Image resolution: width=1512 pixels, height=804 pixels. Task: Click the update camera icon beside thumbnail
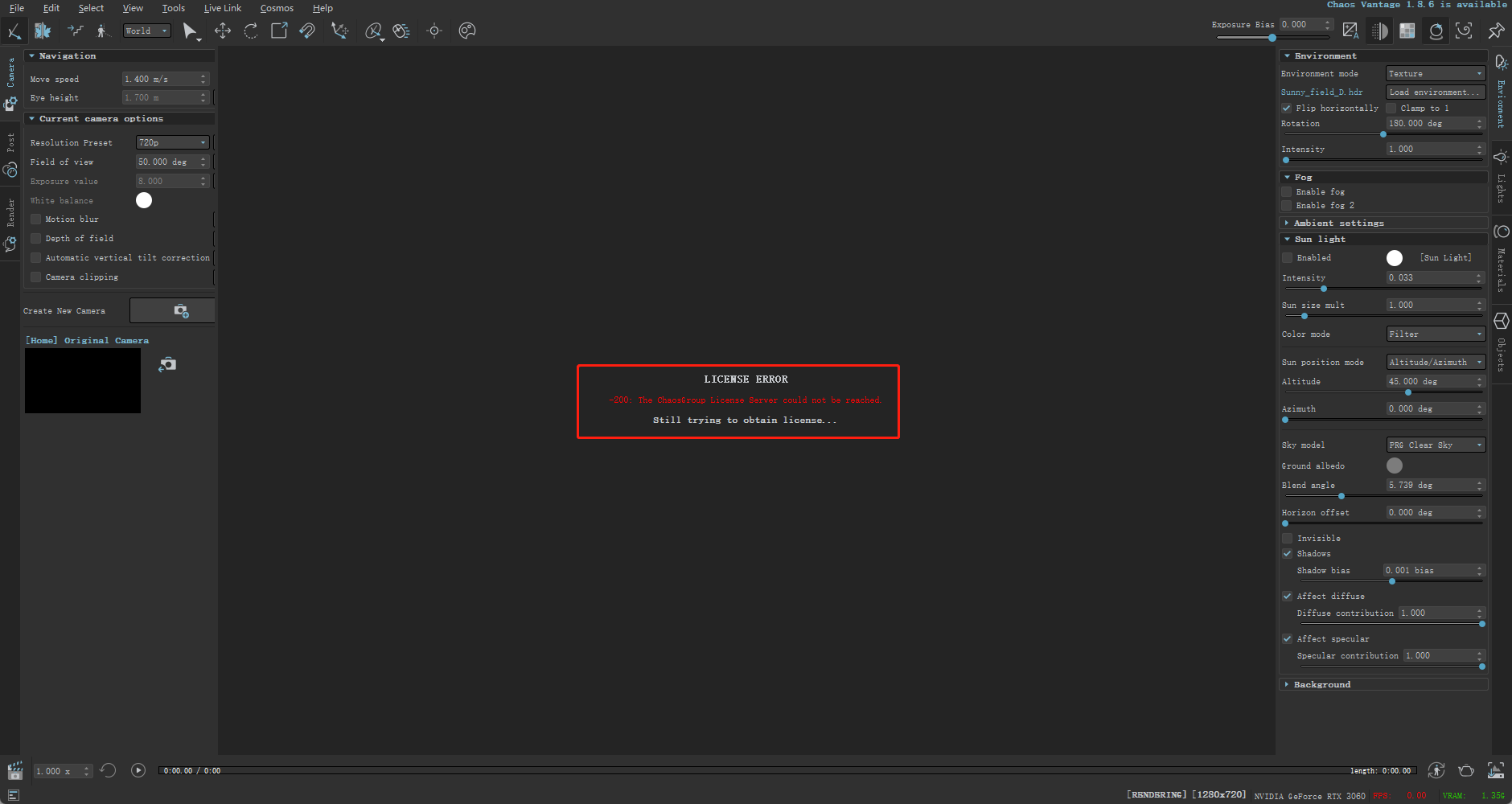click(x=167, y=364)
